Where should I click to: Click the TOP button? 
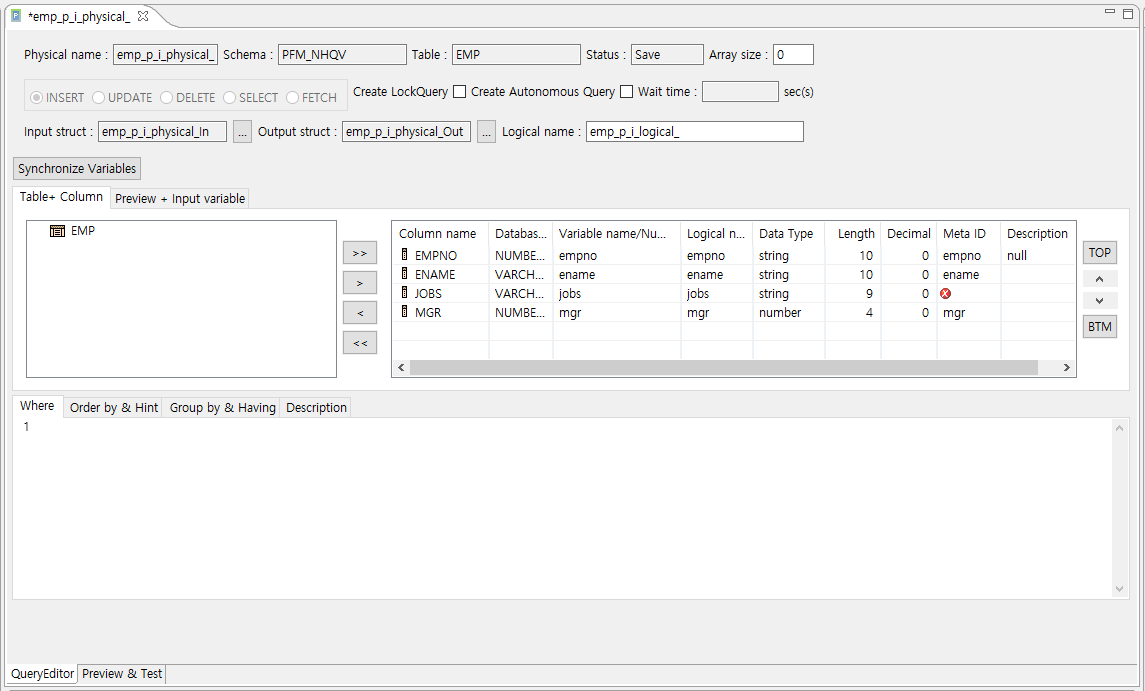pyautogui.click(x=1099, y=253)
